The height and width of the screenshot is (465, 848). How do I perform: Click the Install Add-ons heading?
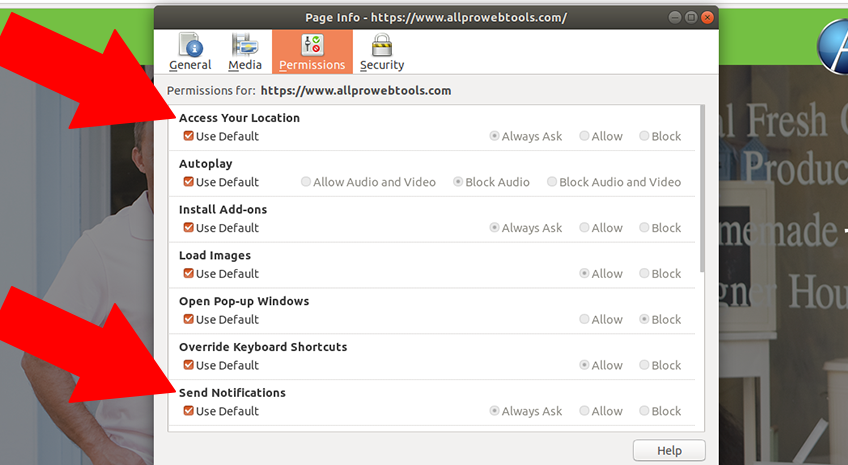(x=223, y=209)
